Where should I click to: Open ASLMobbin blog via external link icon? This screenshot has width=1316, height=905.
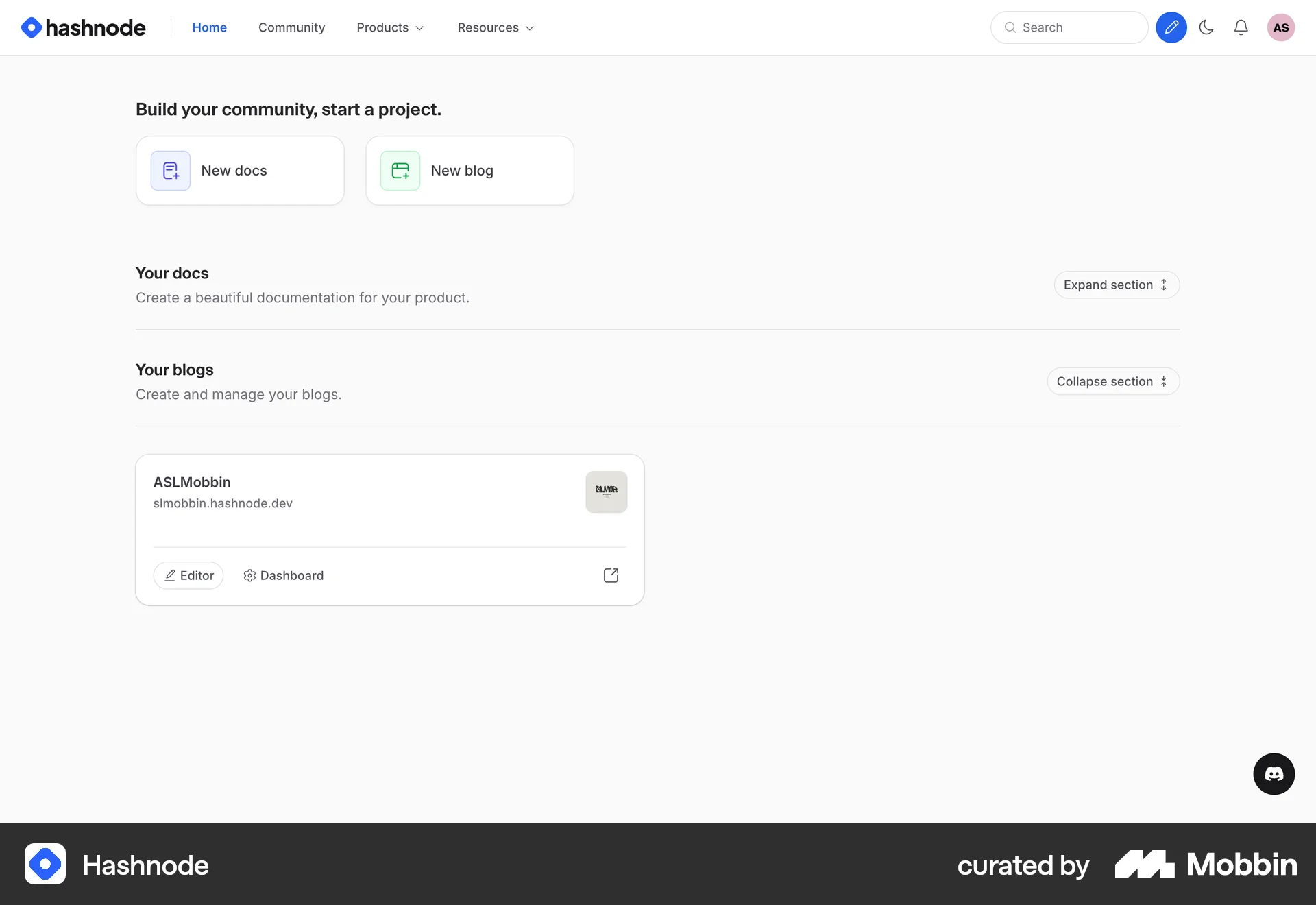tap(611, 575)
